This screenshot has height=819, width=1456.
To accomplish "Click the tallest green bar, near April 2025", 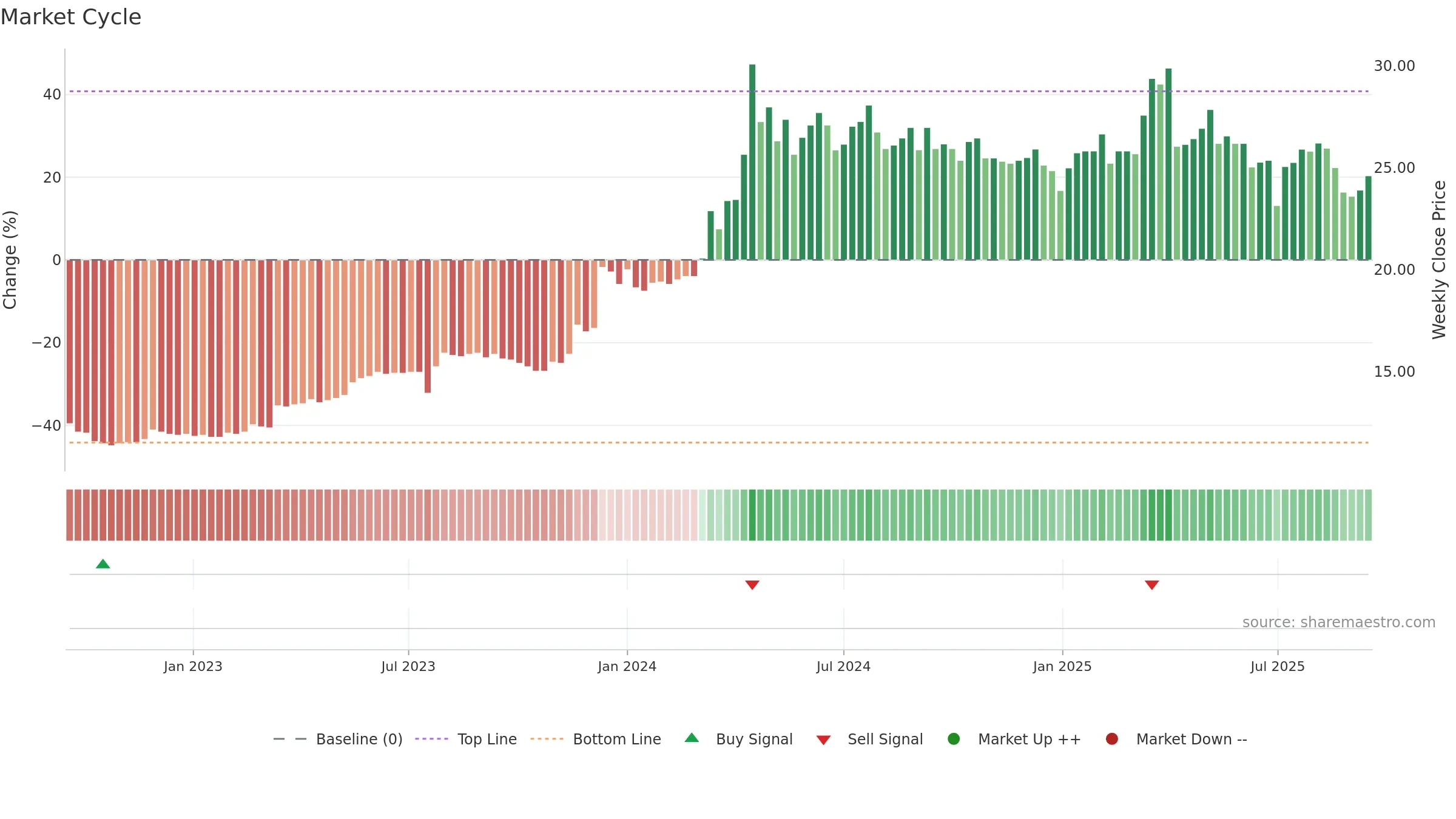I will point(1168,164).
